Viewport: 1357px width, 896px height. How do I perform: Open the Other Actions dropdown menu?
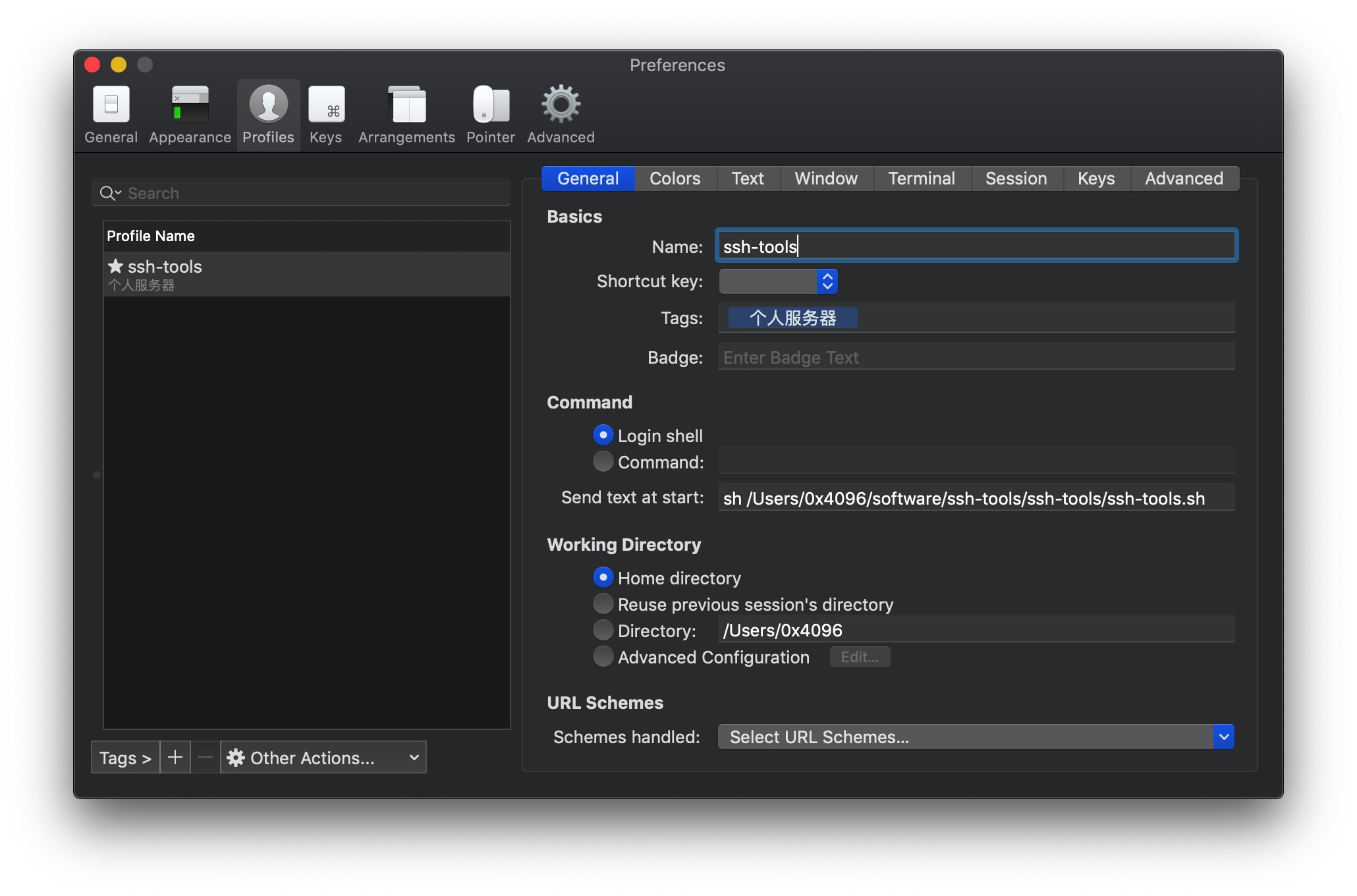(x=323, y=758)
